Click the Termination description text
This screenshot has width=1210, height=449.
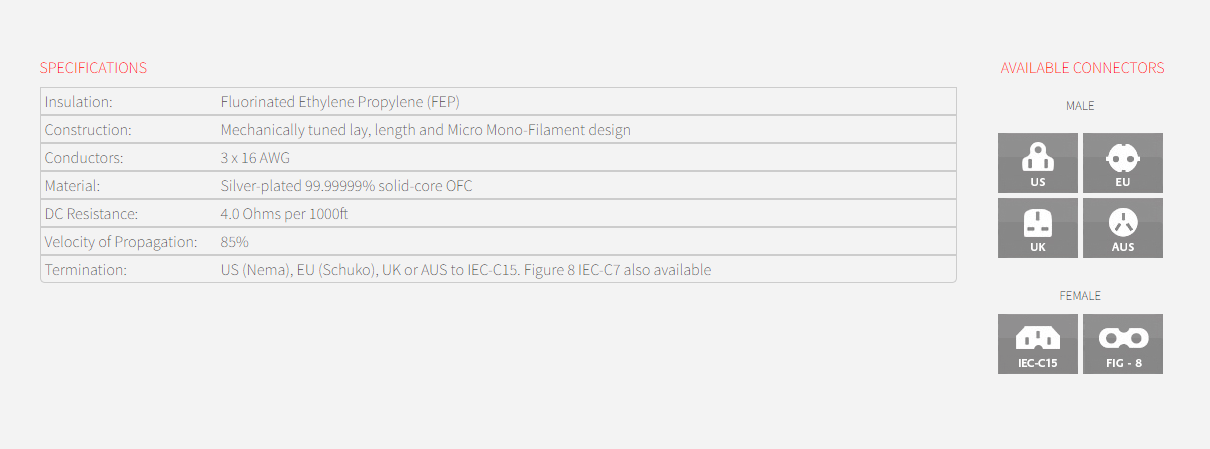[466, 270]
